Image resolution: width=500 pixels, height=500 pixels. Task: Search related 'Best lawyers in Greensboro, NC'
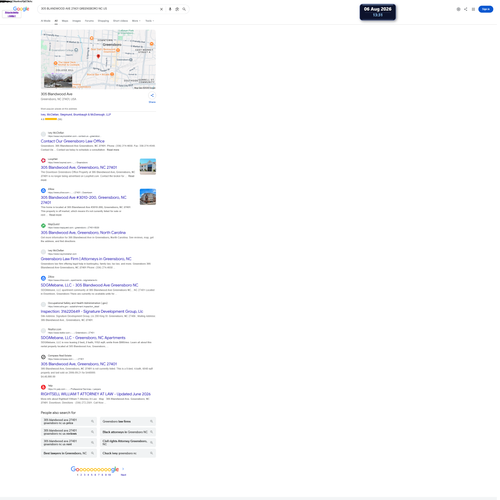tap(69, 453)
